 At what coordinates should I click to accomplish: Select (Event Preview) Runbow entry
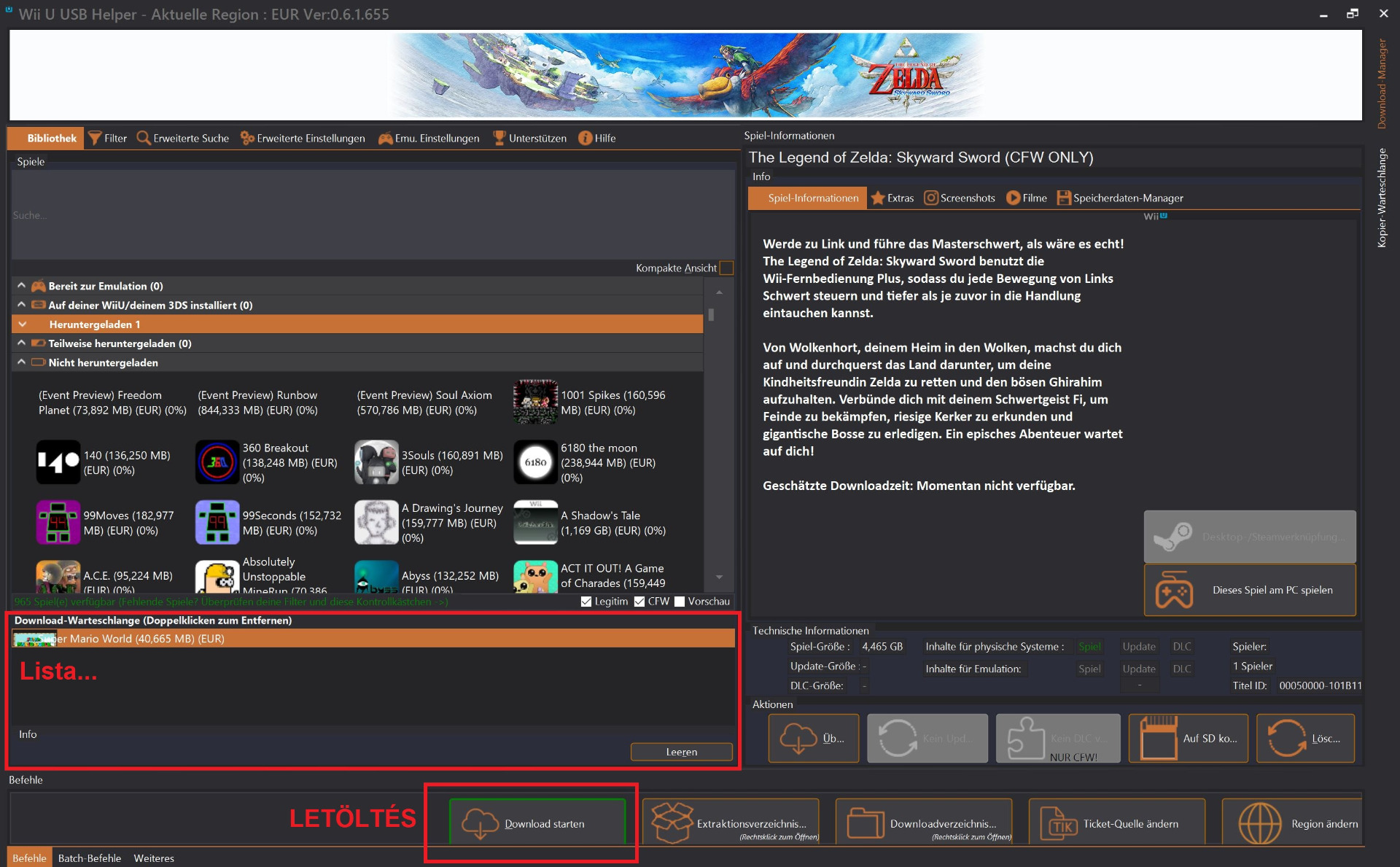click(x=258, y=402)
